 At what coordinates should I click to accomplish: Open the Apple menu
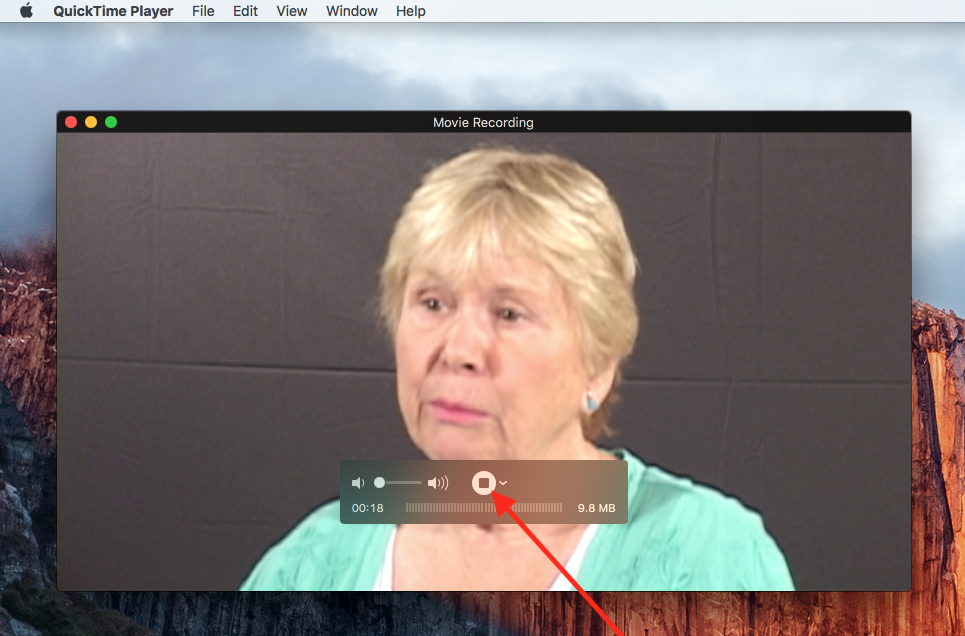pyautogui.click(x=27, y=11)
